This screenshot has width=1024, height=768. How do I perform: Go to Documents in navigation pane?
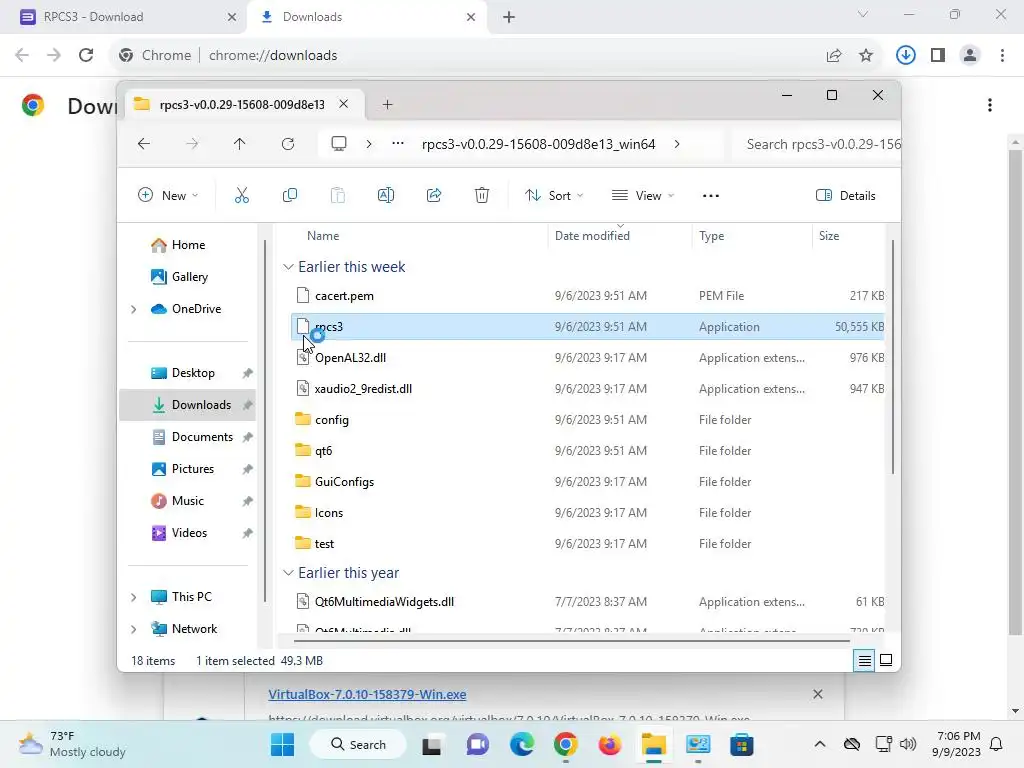[x=188, y=437]
